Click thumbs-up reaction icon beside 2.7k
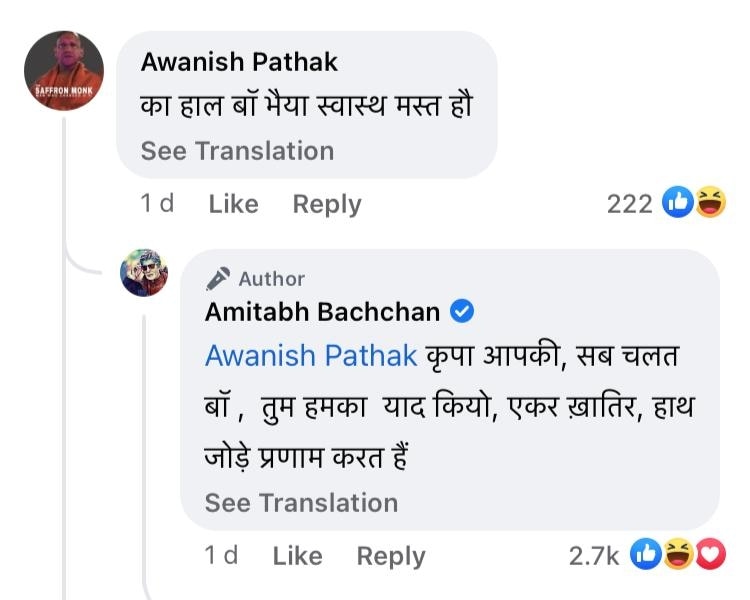750x600 pixels. point(647,556)
